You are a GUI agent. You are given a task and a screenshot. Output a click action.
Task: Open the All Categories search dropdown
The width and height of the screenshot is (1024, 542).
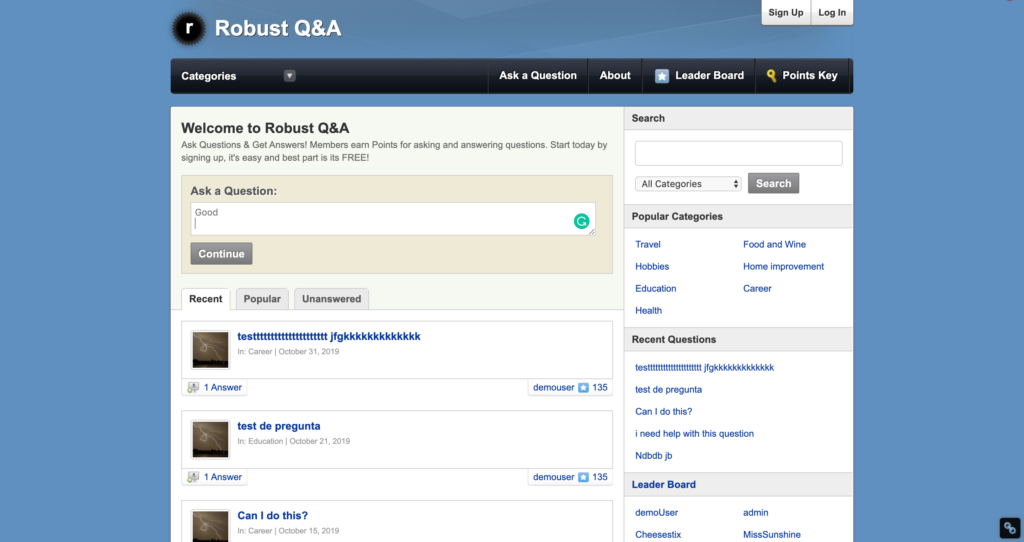click(x=688, y=184)
